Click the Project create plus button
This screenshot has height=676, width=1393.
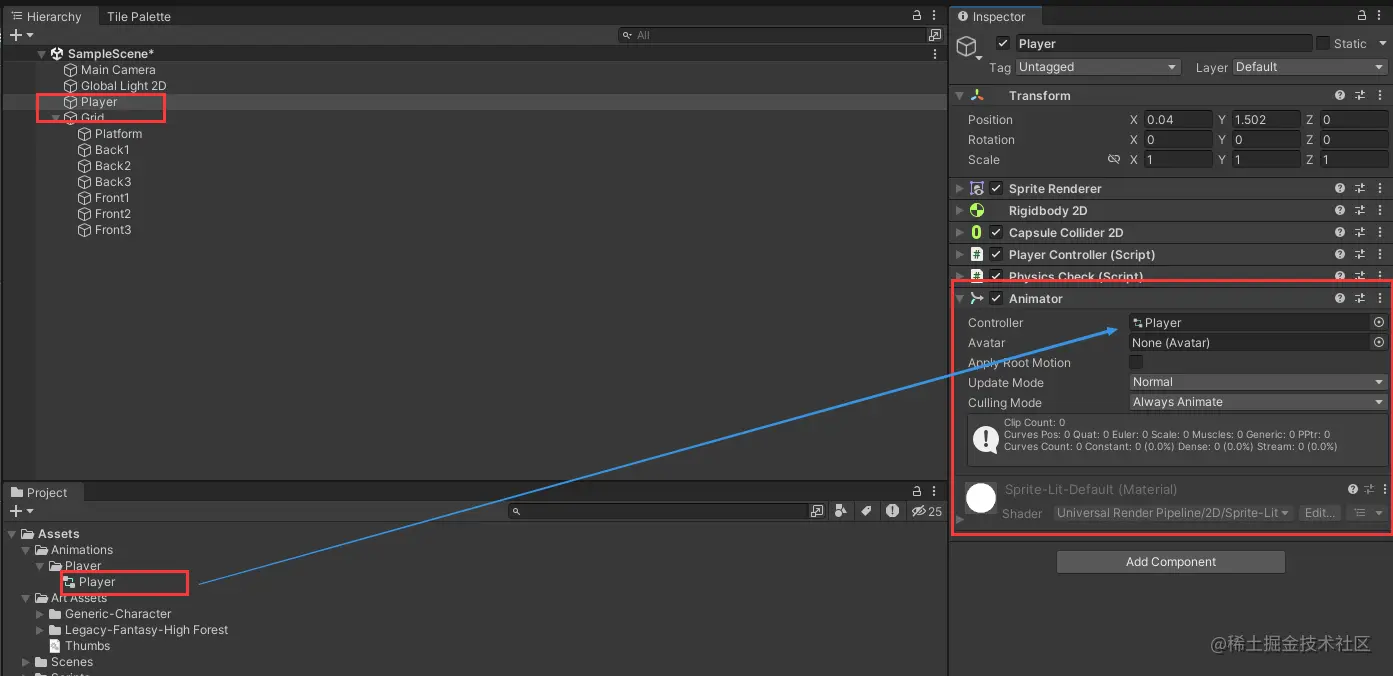[15, 511]
